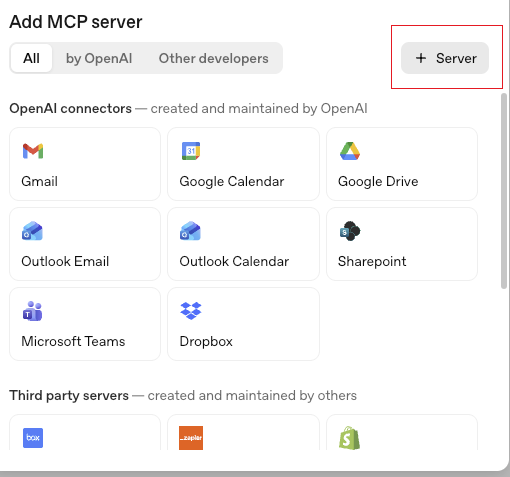Click the Google Calendar label text
Image resolution: width=510 pixels, height=477 pixels.
pos(232,182)
